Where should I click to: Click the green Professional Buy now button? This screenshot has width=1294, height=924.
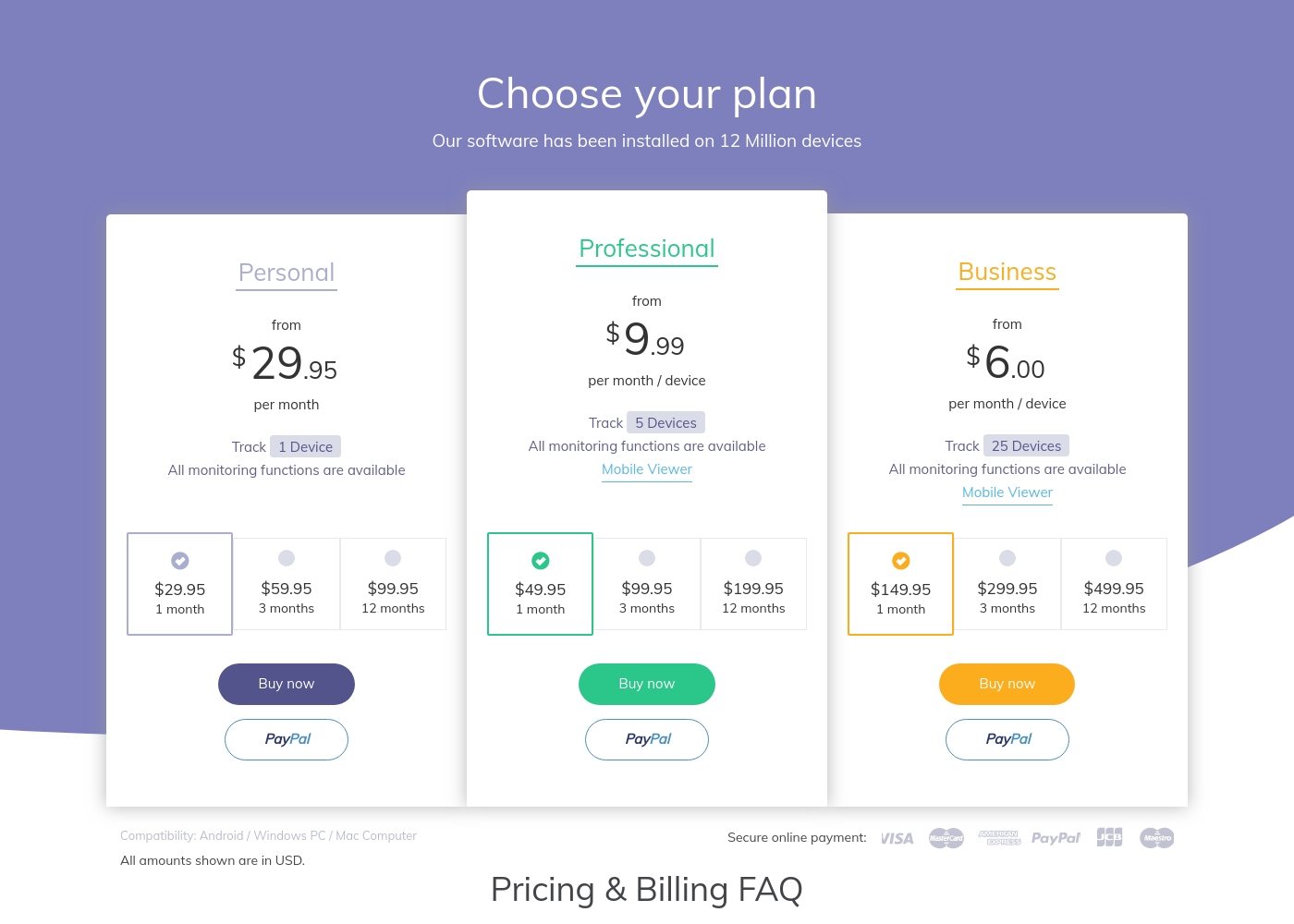647,684
